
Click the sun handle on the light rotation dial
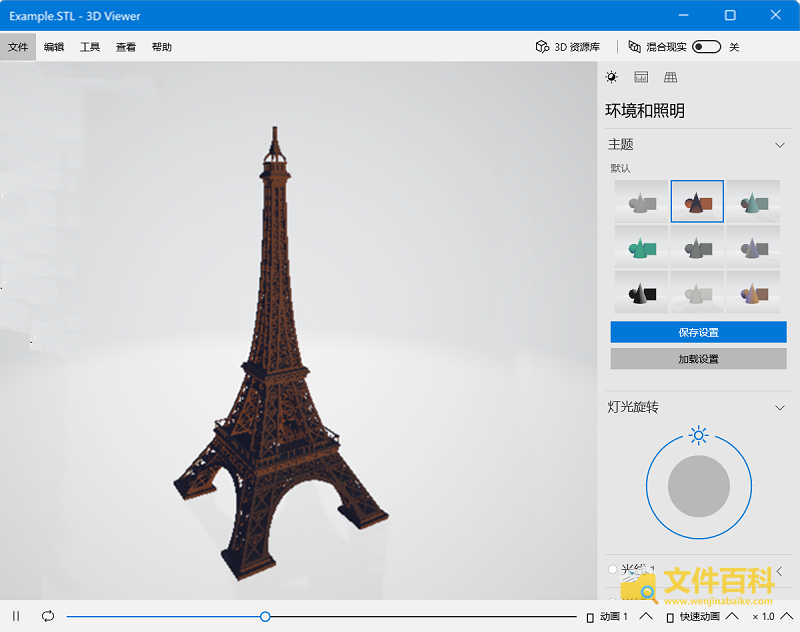coord(698,435)
